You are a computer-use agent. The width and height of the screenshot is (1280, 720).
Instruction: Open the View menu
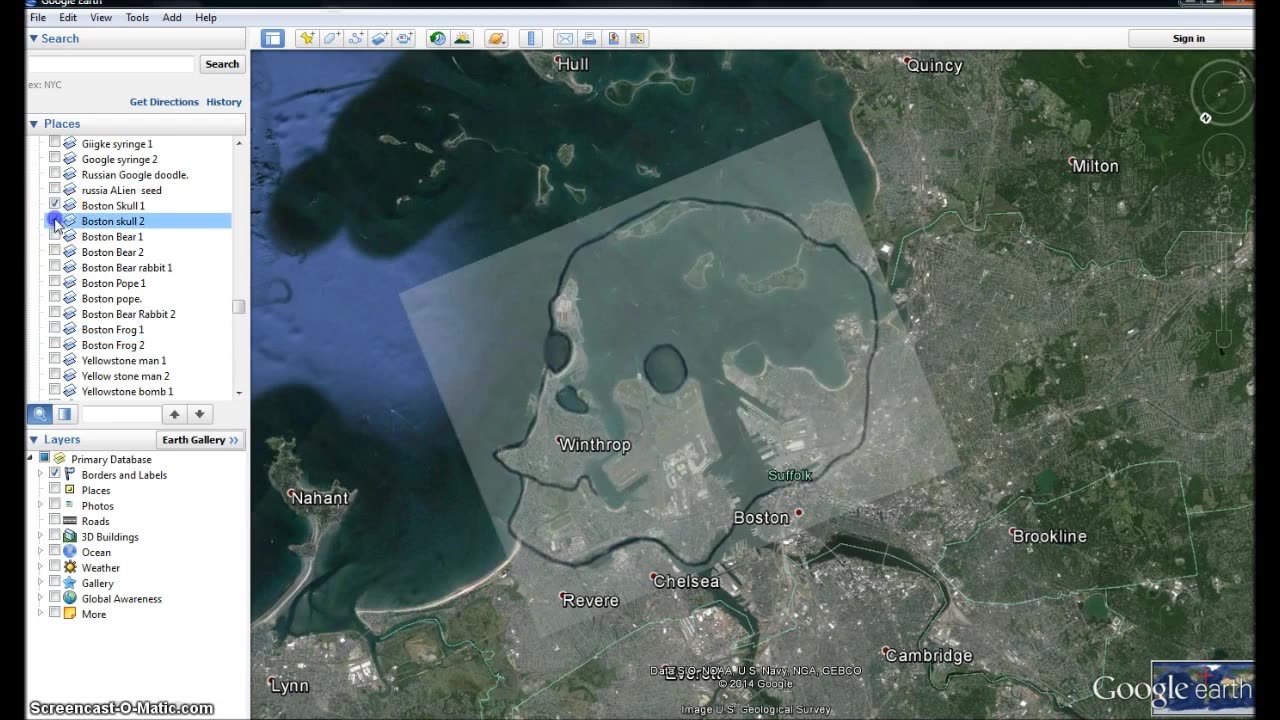coord(101,17)
